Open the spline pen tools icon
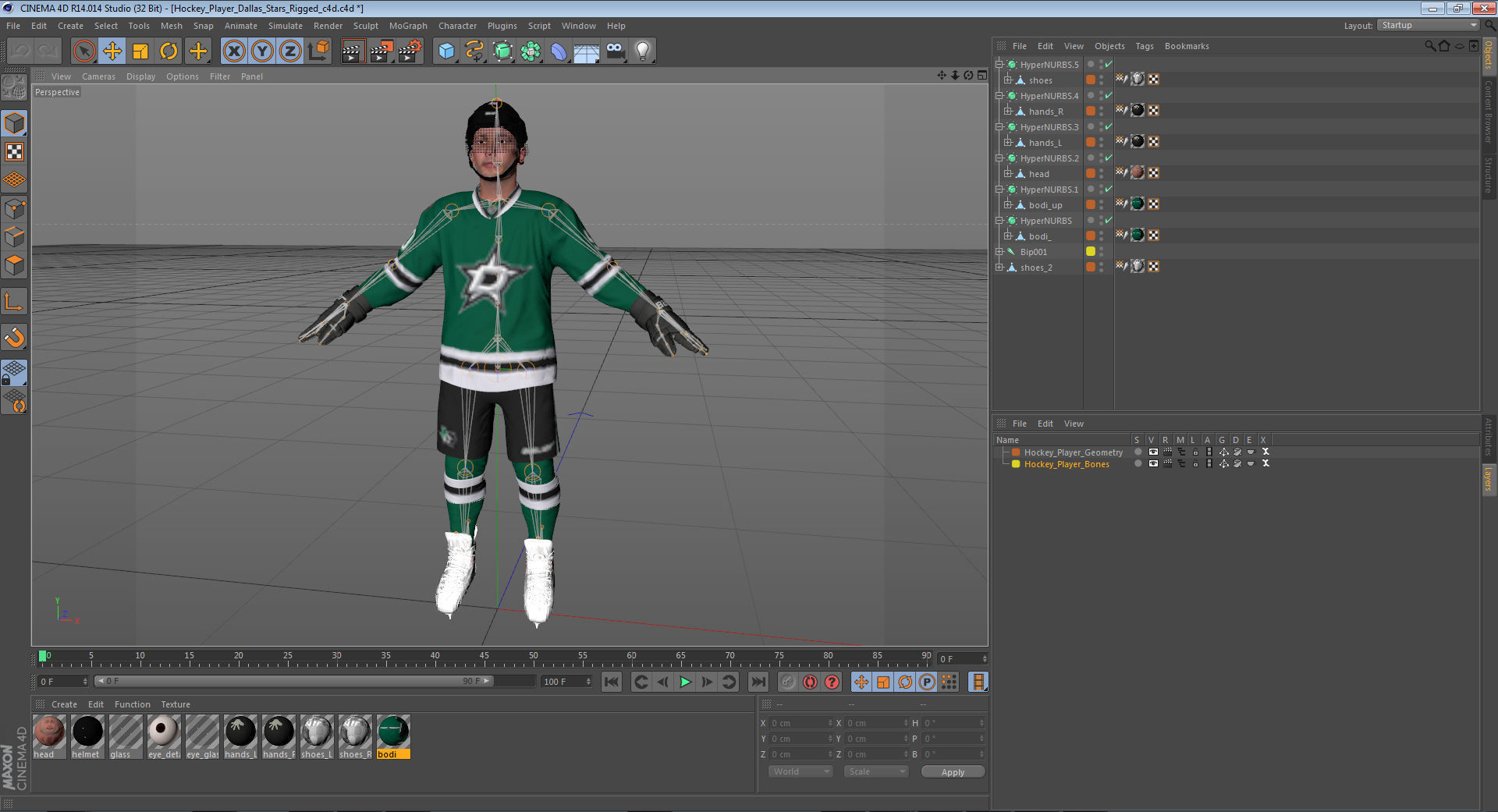This screenshot has width=1498, height=812. (x=474, y=51)
